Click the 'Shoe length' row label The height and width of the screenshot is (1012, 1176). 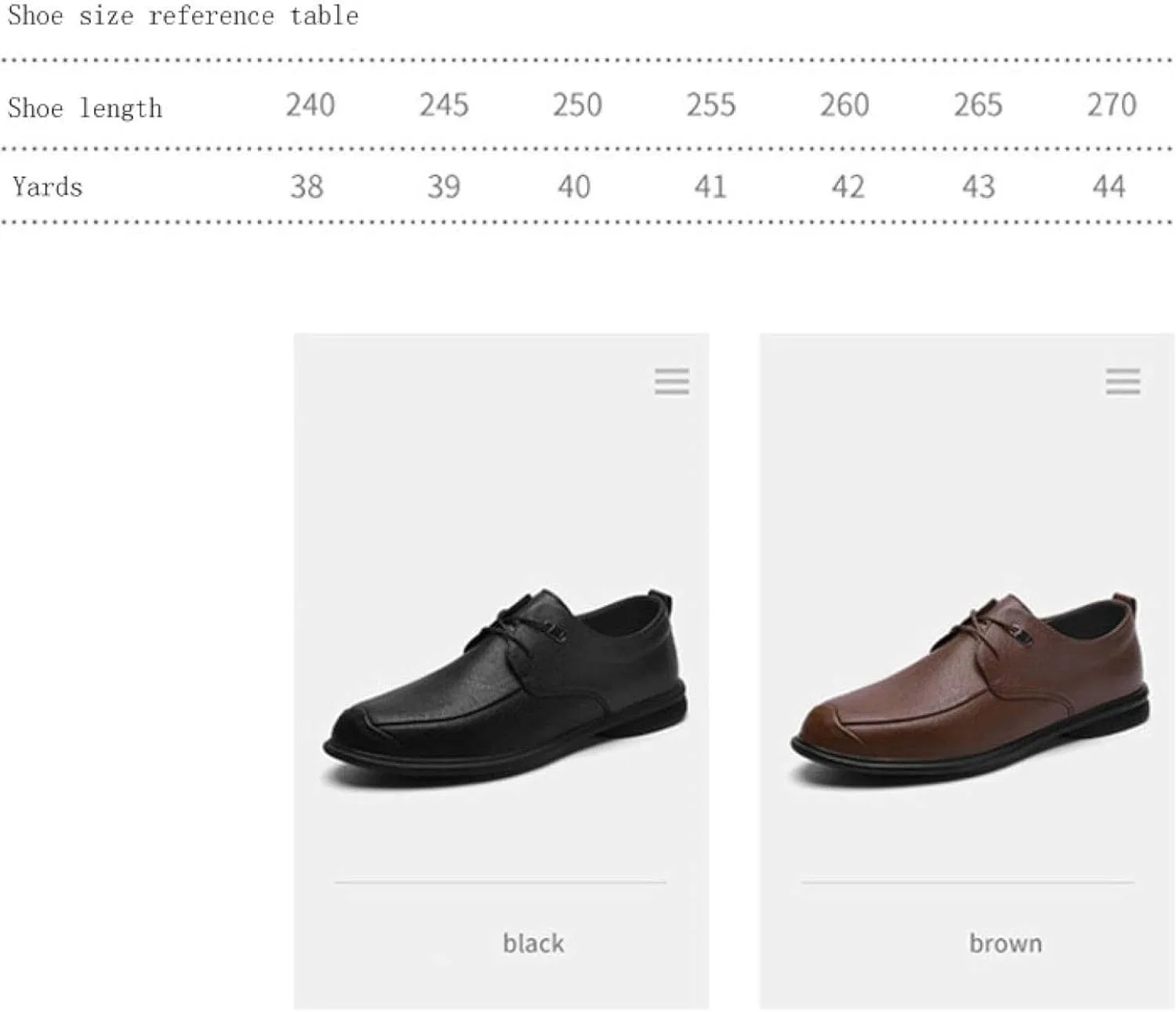(85, 108)
